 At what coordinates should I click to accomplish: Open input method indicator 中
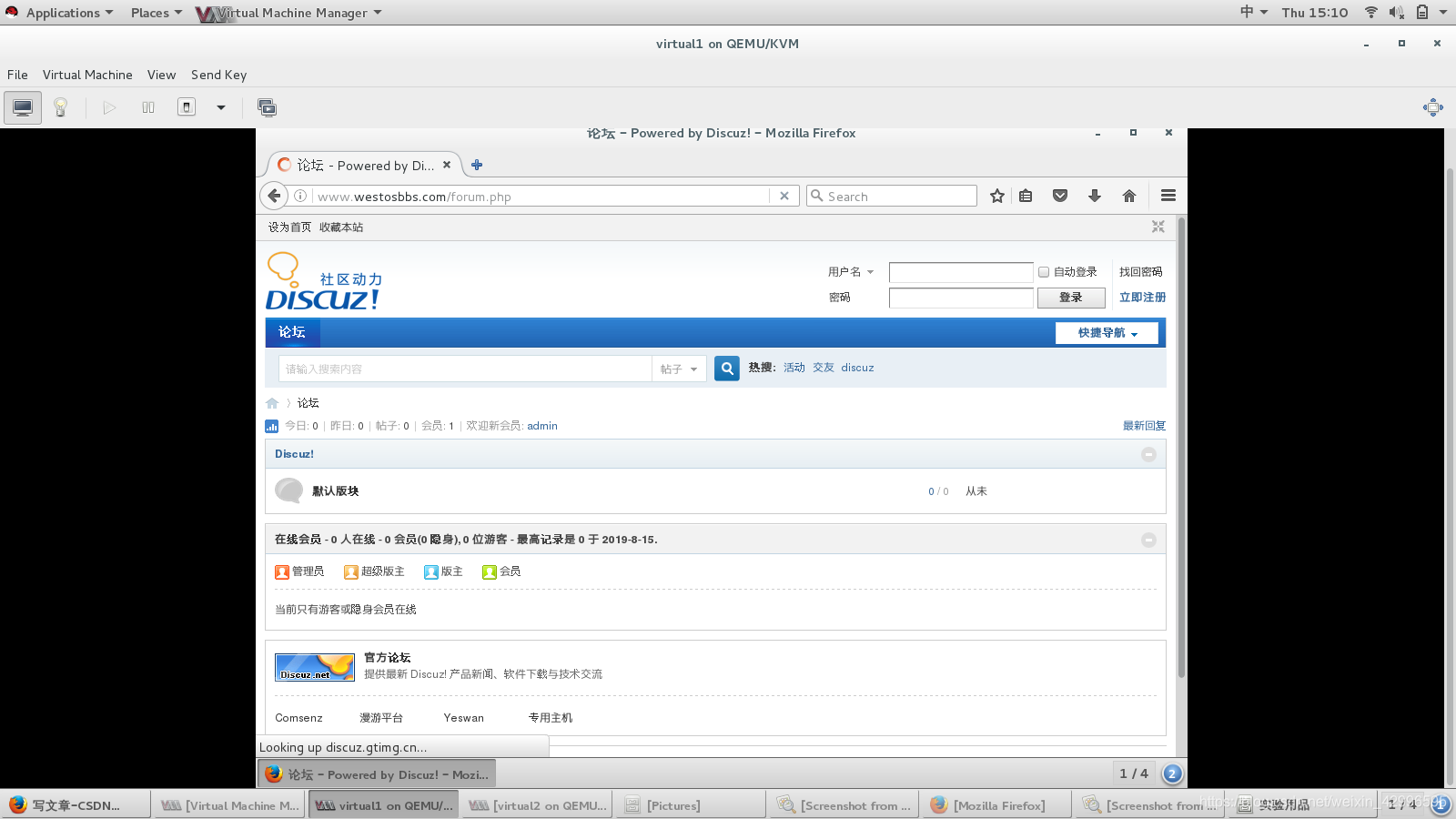coord(1253,12)
